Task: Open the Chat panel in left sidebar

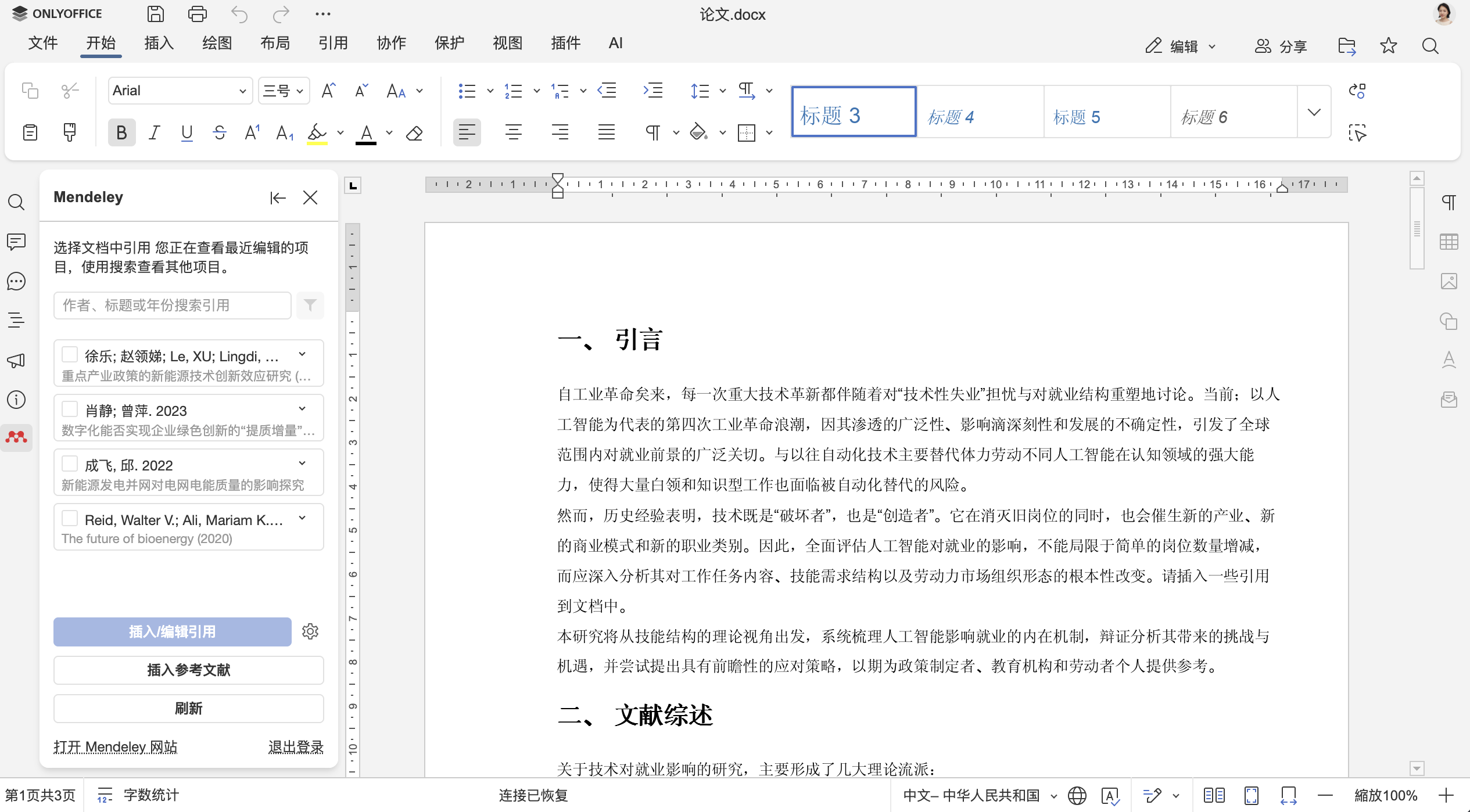Action: [16, 282]
